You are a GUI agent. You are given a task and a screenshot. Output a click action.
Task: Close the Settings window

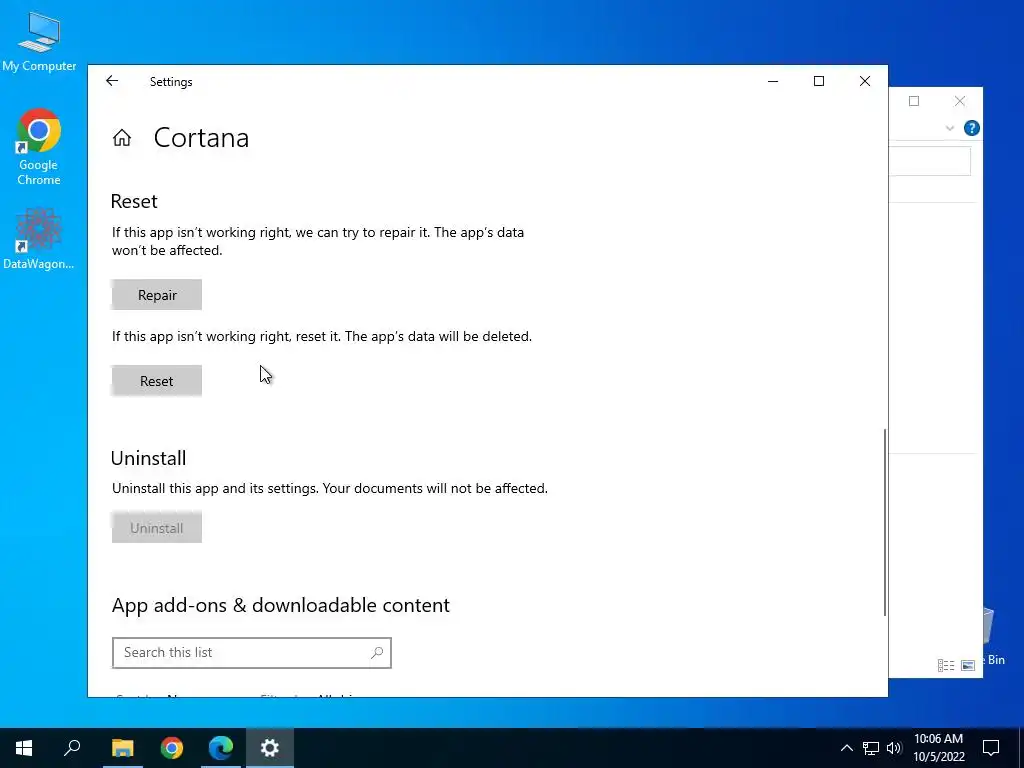tap(865, 81)
